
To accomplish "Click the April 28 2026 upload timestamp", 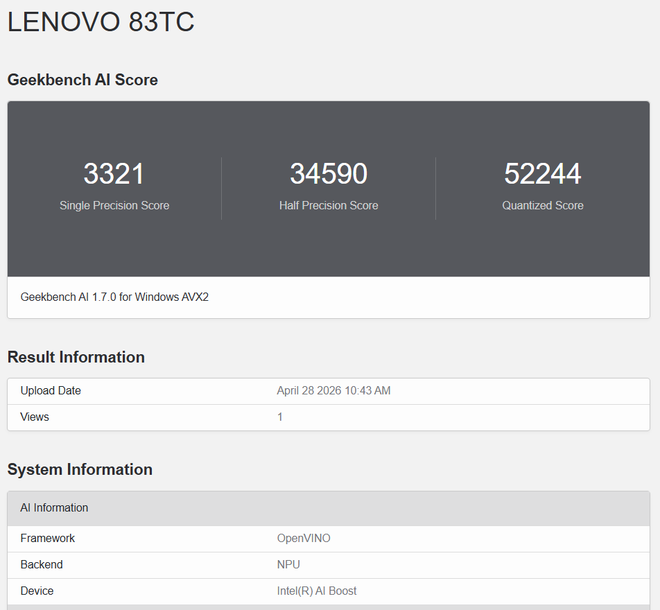I will coord(333,391).
